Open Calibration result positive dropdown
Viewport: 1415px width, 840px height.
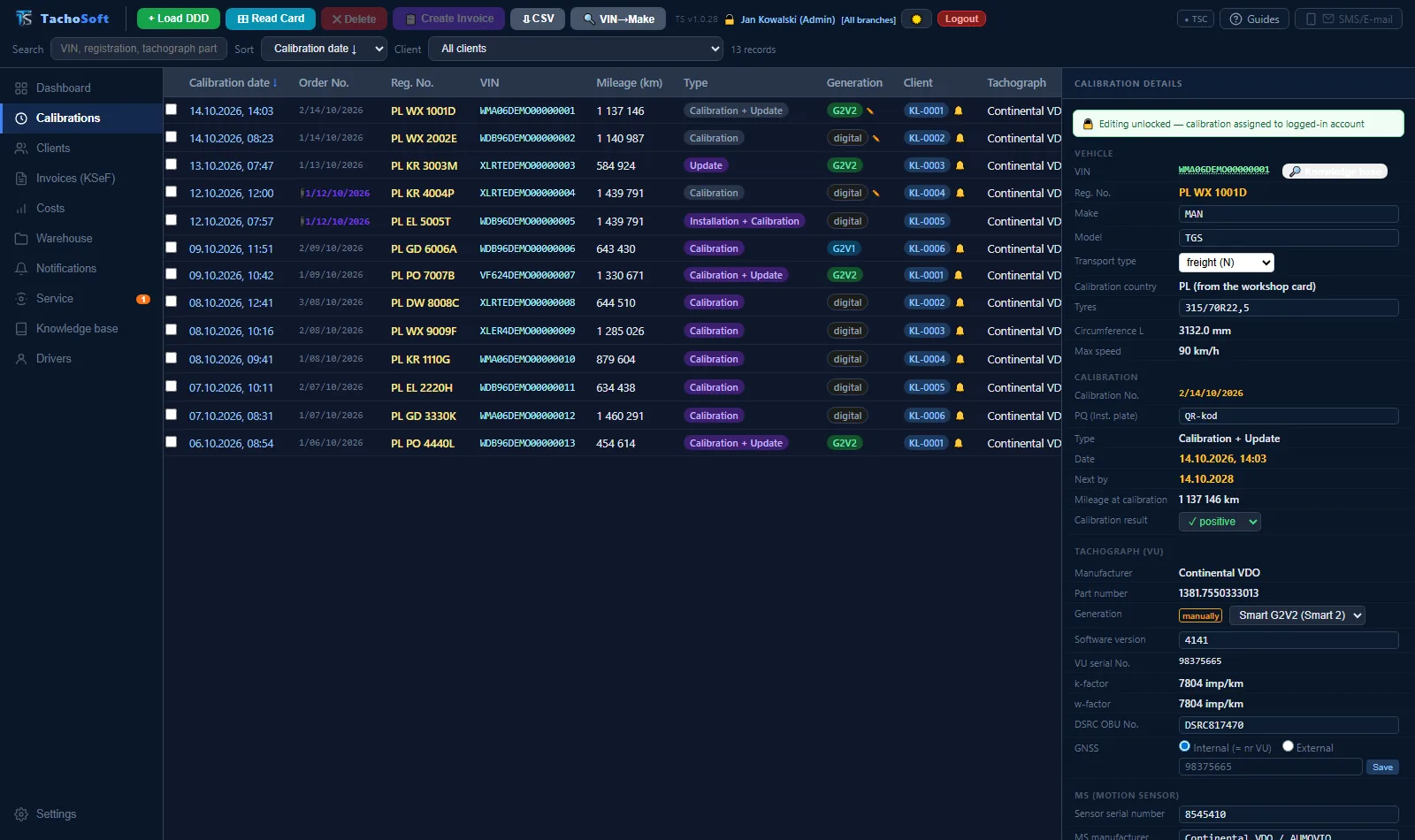1220,522
